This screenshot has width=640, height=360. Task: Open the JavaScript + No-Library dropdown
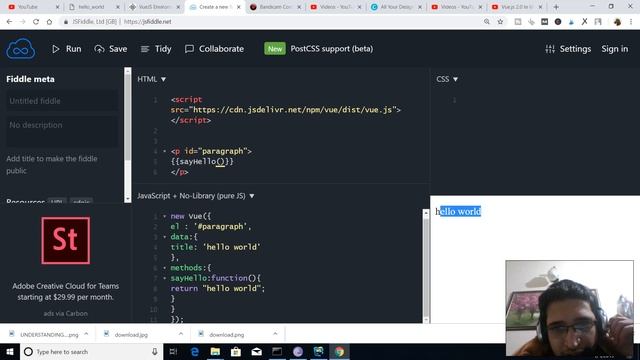(x=196, y=196)
